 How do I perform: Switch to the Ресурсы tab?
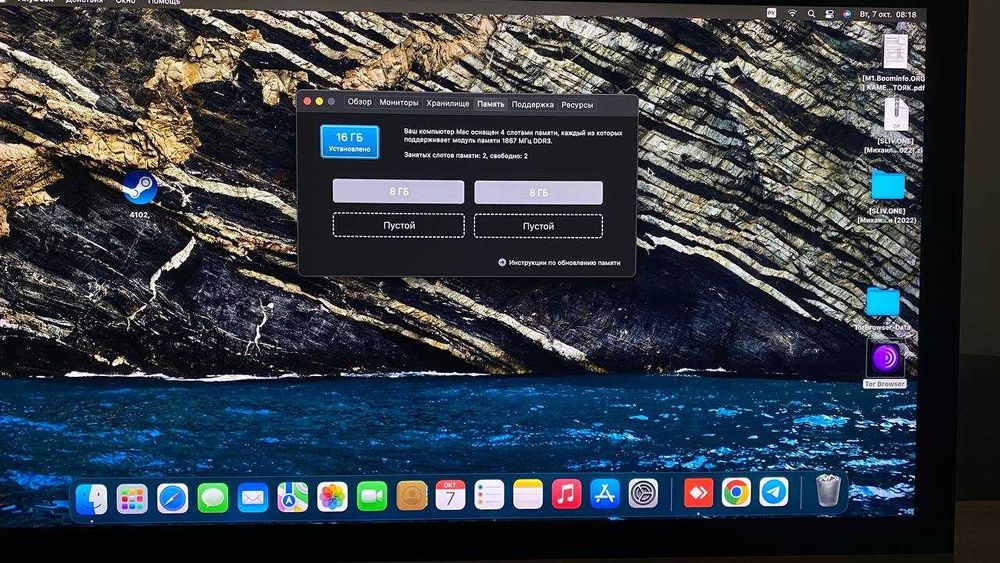[x=577, y=105]
